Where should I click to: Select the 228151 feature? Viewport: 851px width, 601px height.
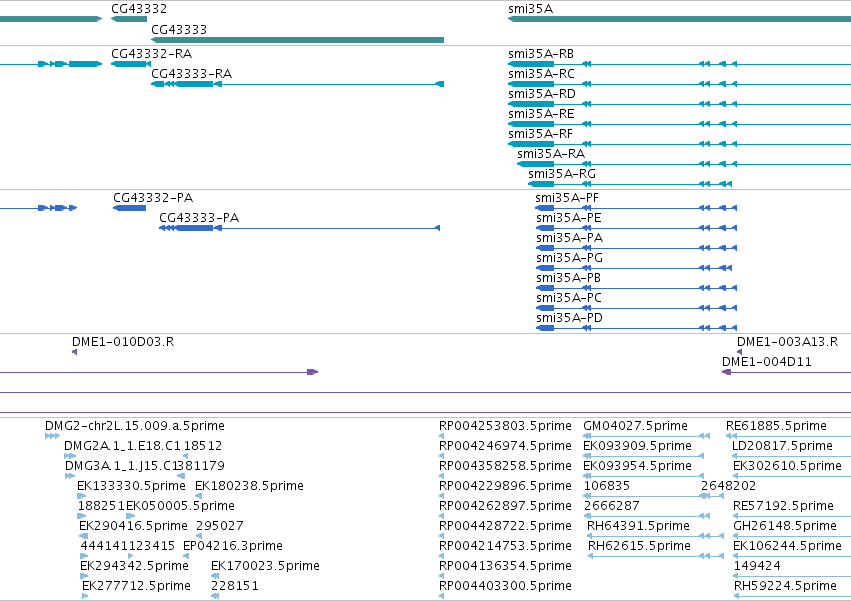point(235,586)
